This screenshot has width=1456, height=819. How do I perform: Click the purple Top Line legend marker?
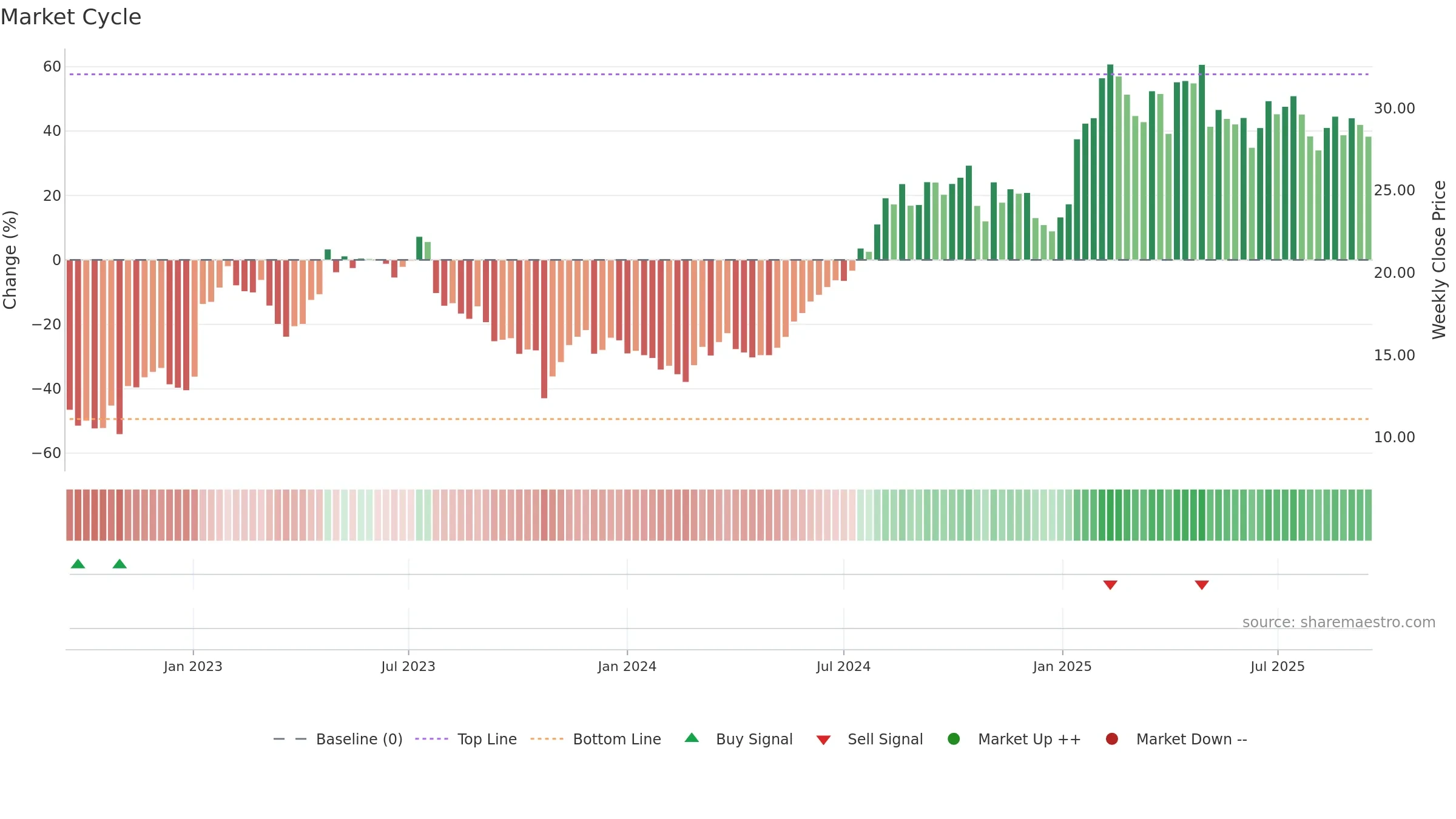pos(432,739)
